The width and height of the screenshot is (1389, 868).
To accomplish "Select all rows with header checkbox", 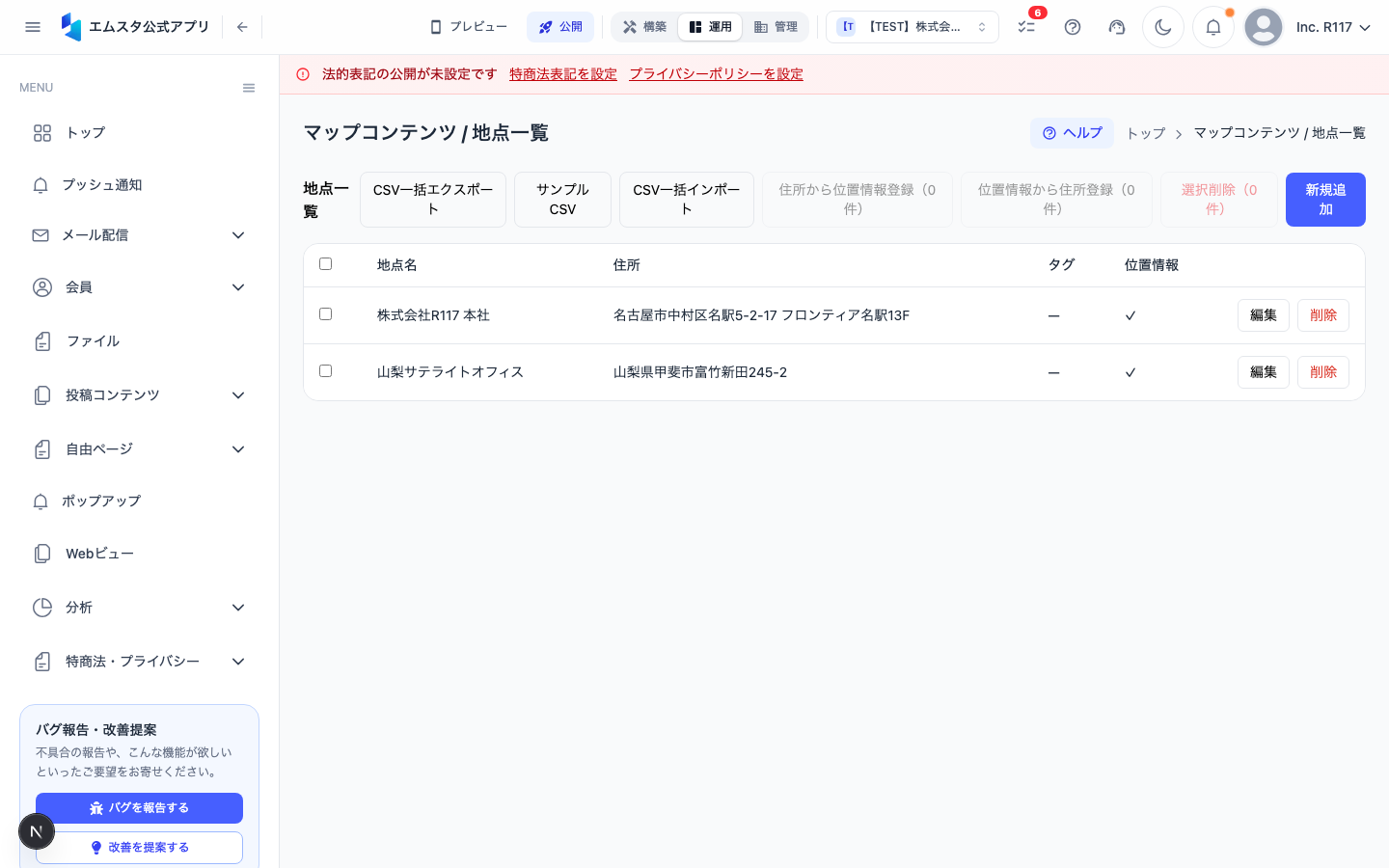I will pos(325,264).
